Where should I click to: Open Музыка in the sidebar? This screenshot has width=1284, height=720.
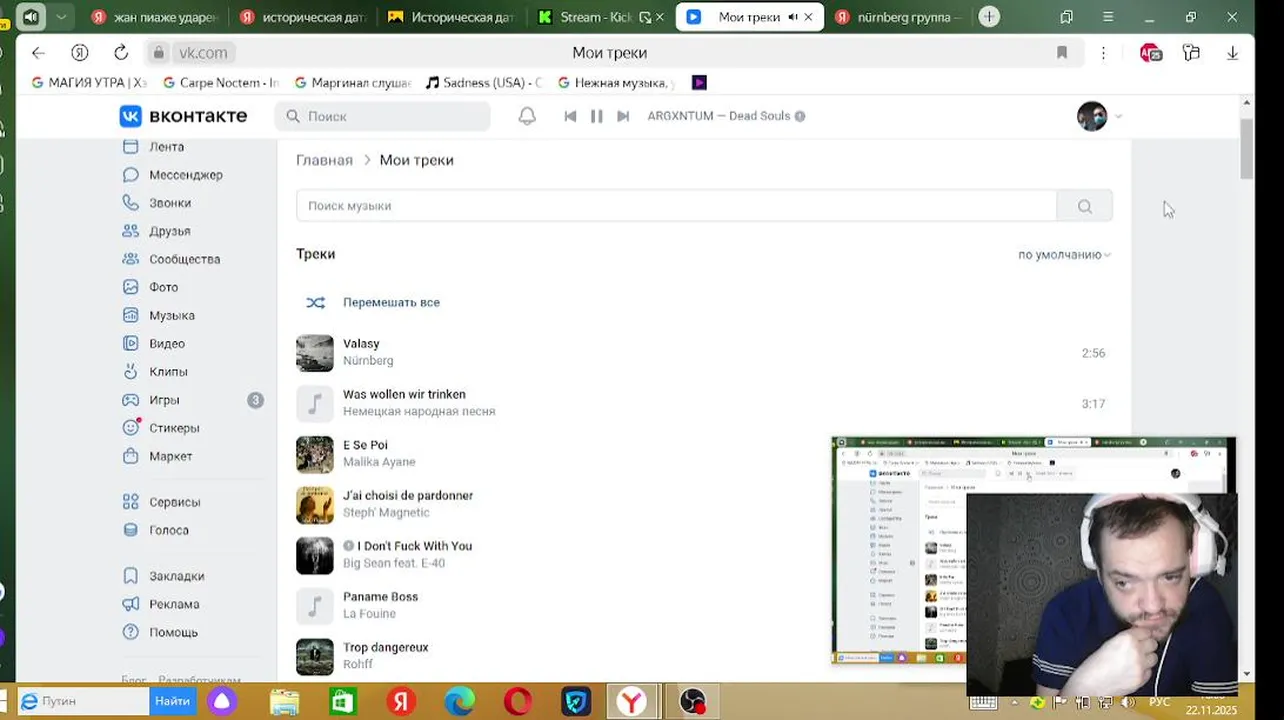(171, 315)
